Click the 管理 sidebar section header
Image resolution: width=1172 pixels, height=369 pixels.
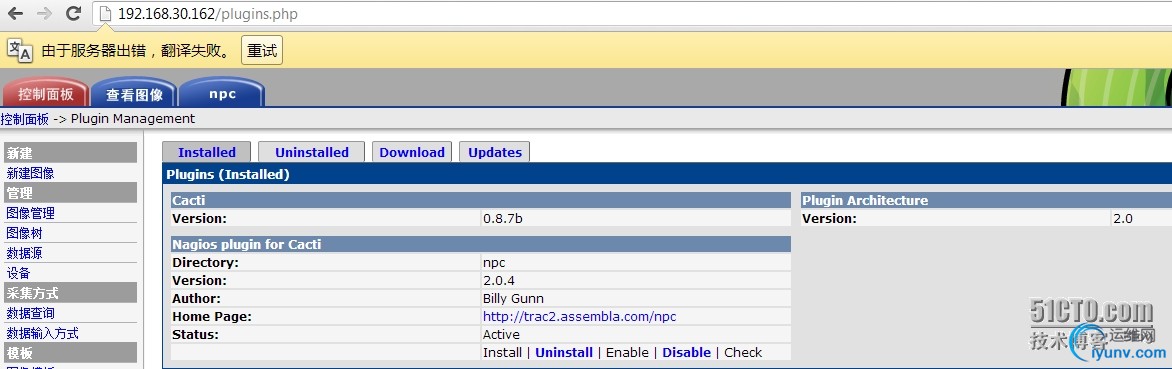pos(70,193)
